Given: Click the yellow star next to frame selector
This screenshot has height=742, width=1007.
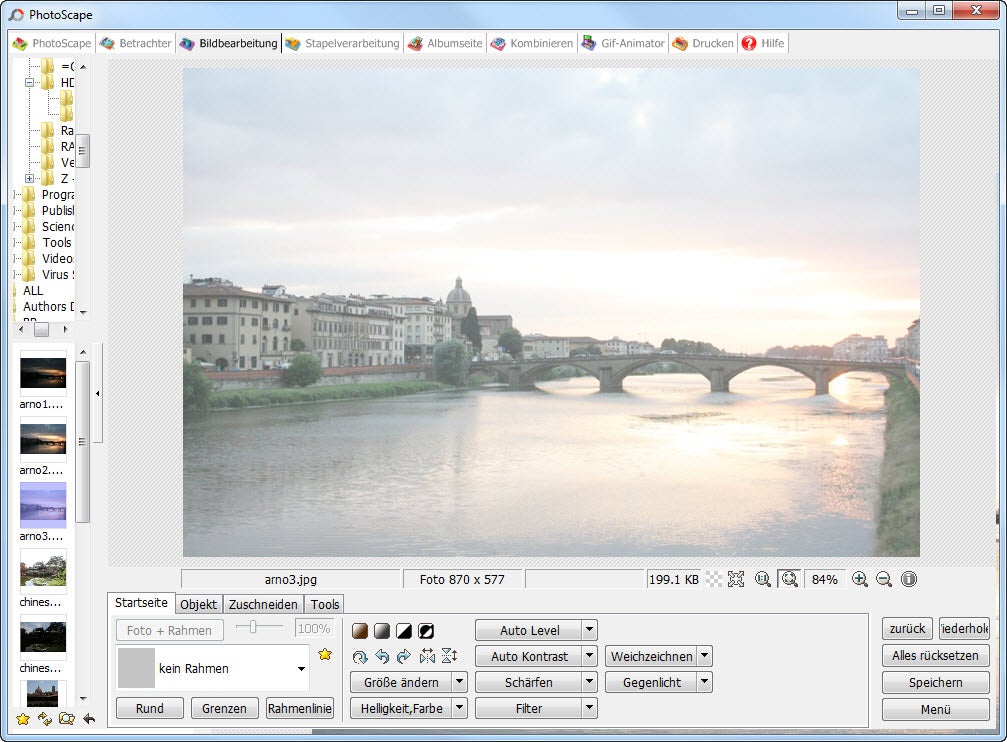Looking at the screenshot, I should pos(324,654).
